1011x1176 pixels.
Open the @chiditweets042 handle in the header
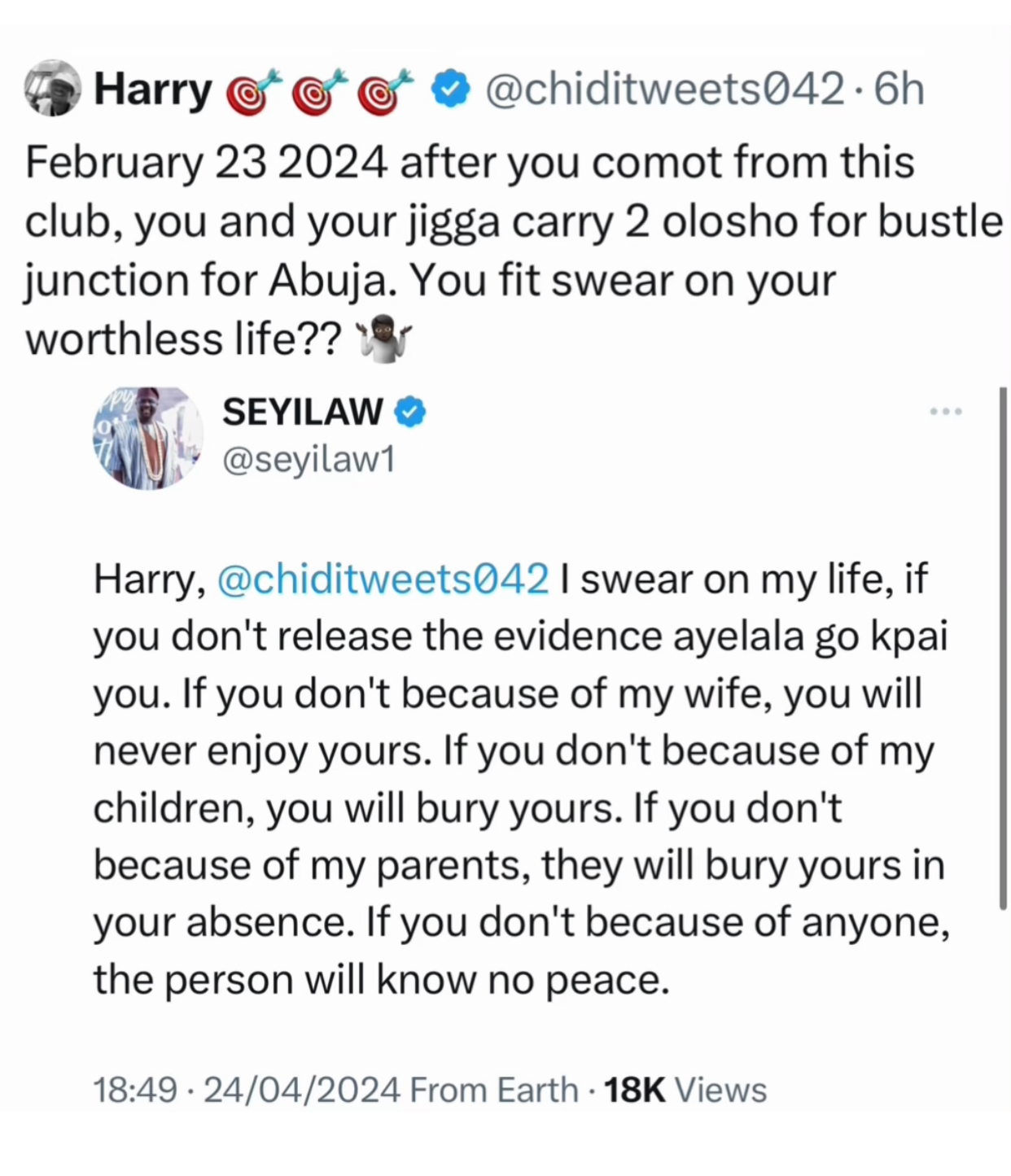(663, 90)
